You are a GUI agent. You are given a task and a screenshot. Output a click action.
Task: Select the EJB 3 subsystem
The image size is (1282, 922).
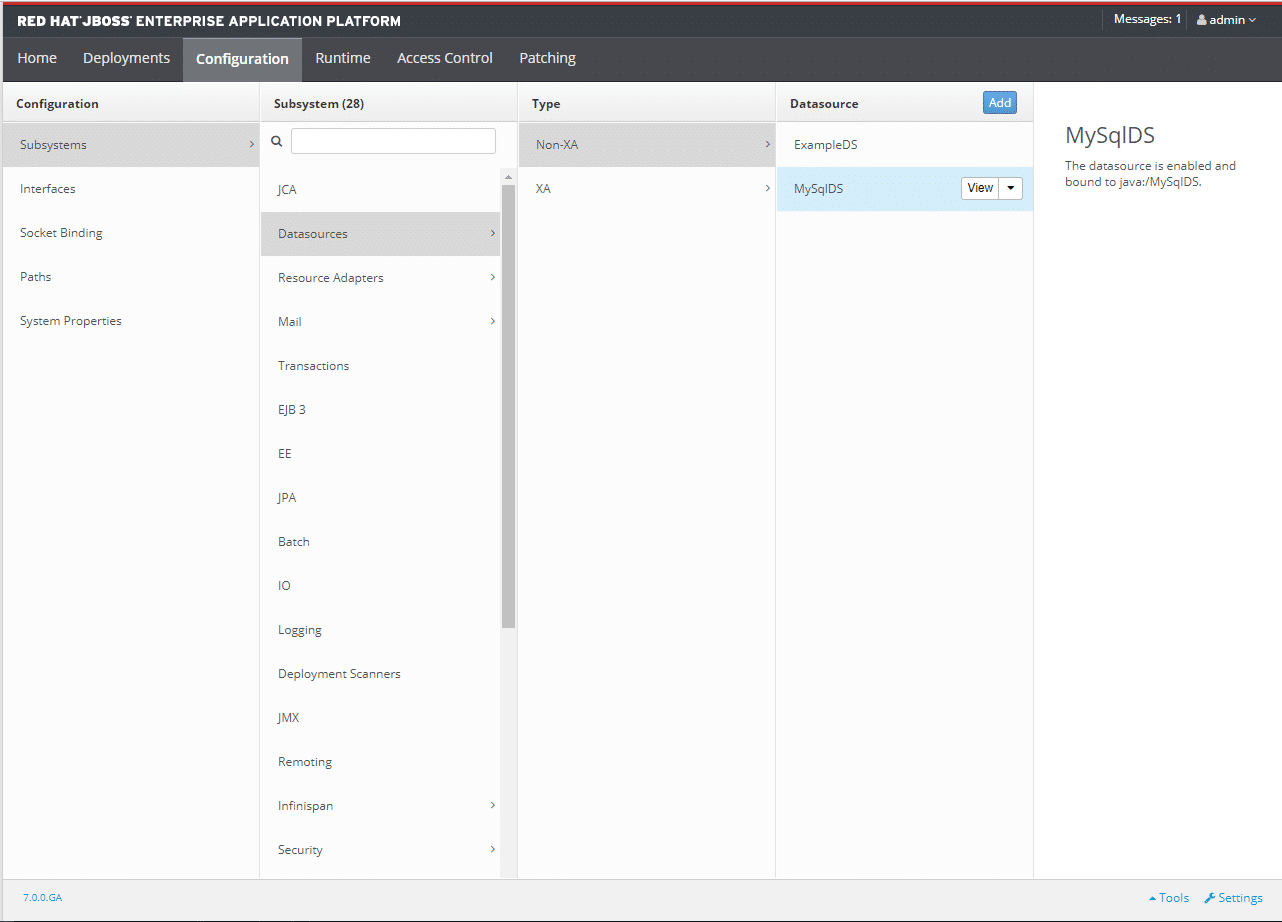pos(380,410)
